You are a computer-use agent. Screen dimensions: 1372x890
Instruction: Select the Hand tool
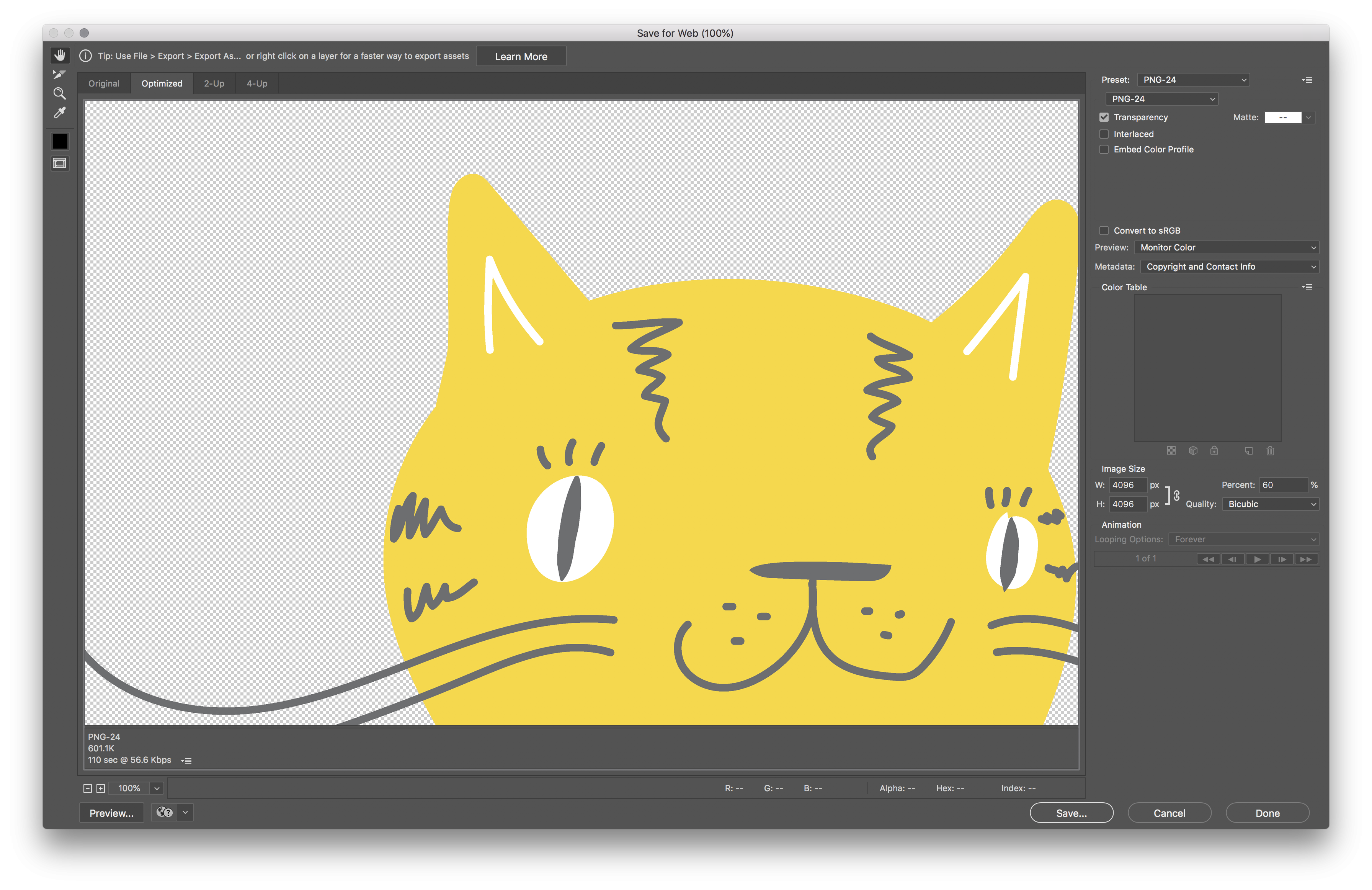click(x=60, y=56)
